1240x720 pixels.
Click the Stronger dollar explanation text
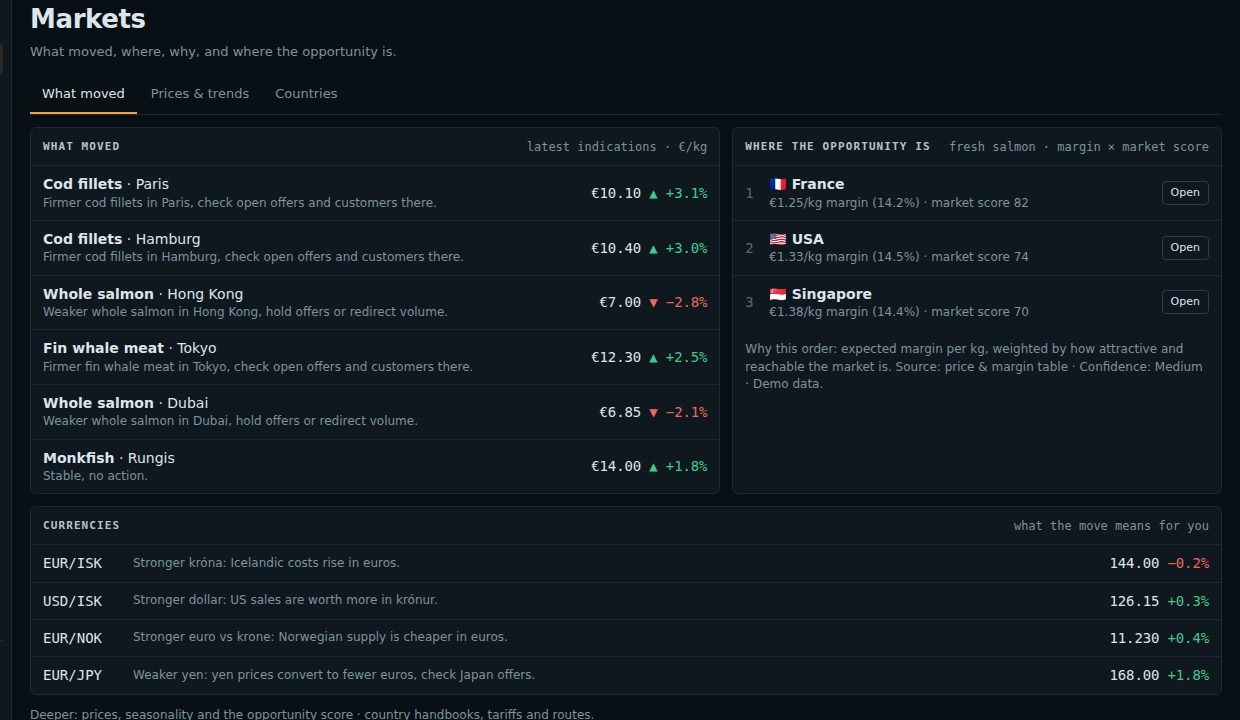tap(285, 600)
